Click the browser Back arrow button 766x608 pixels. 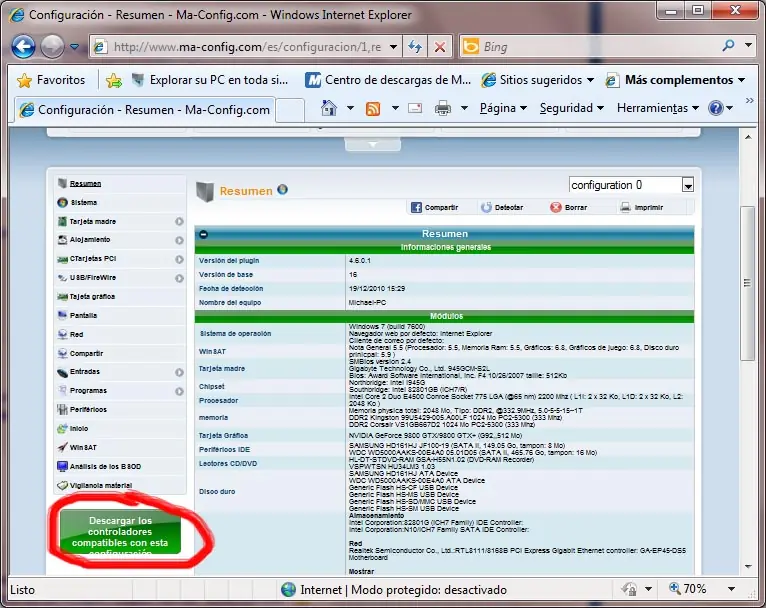pos(23,47)
